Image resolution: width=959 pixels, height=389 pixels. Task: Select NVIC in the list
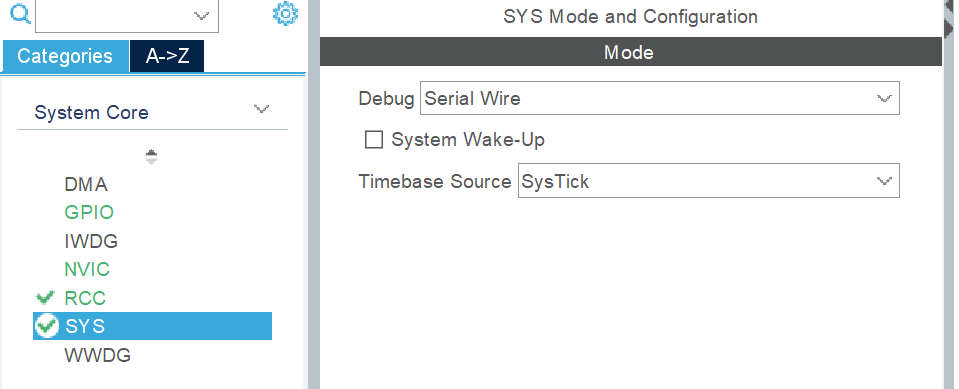[87, 269]
